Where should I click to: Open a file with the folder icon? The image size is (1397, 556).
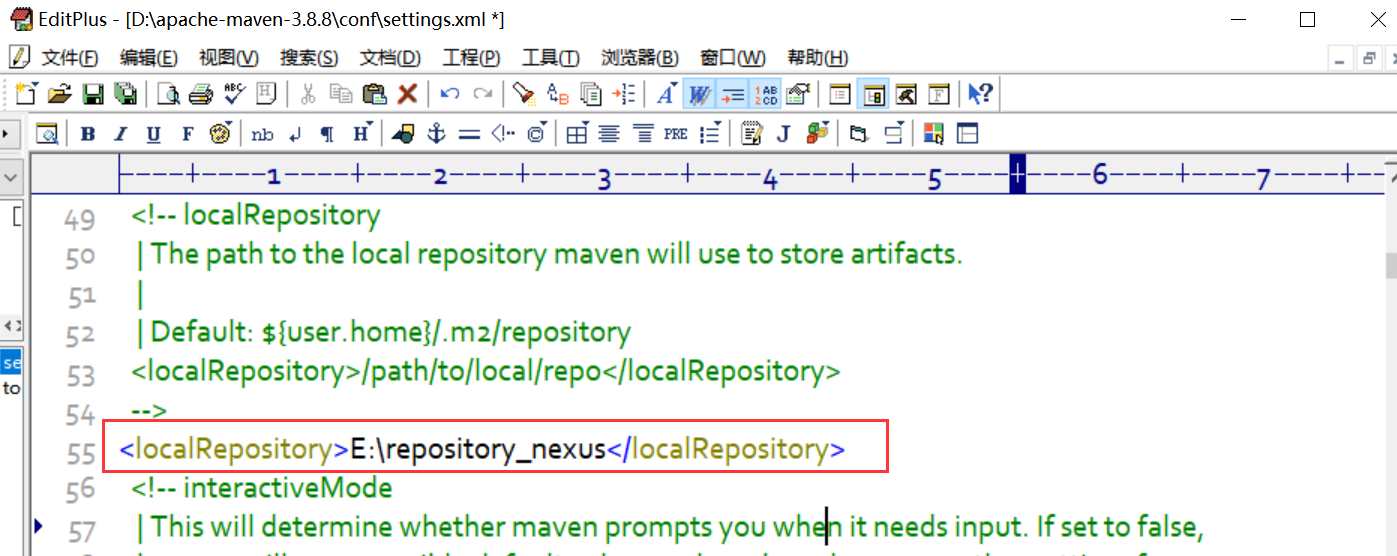(x=60, y=94)
